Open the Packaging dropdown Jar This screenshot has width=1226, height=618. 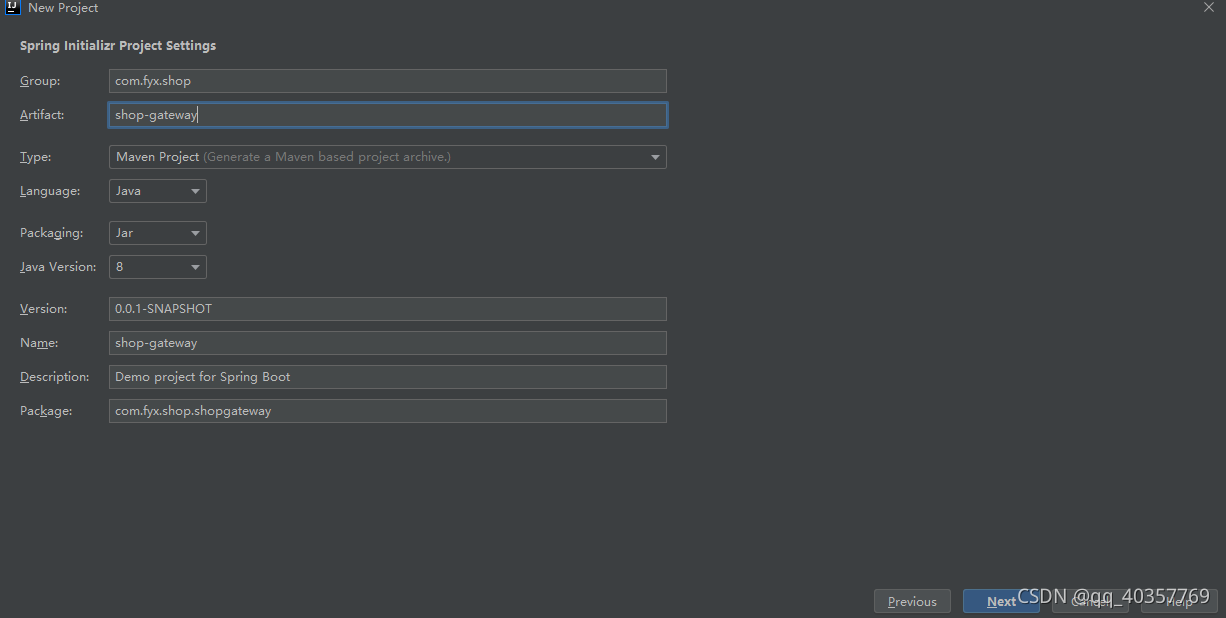click(158, 233)
